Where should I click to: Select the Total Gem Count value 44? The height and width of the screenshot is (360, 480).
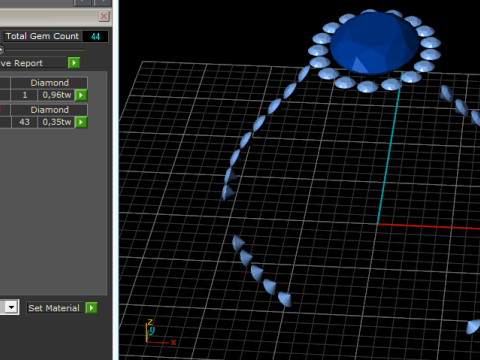tap(95, 36)
